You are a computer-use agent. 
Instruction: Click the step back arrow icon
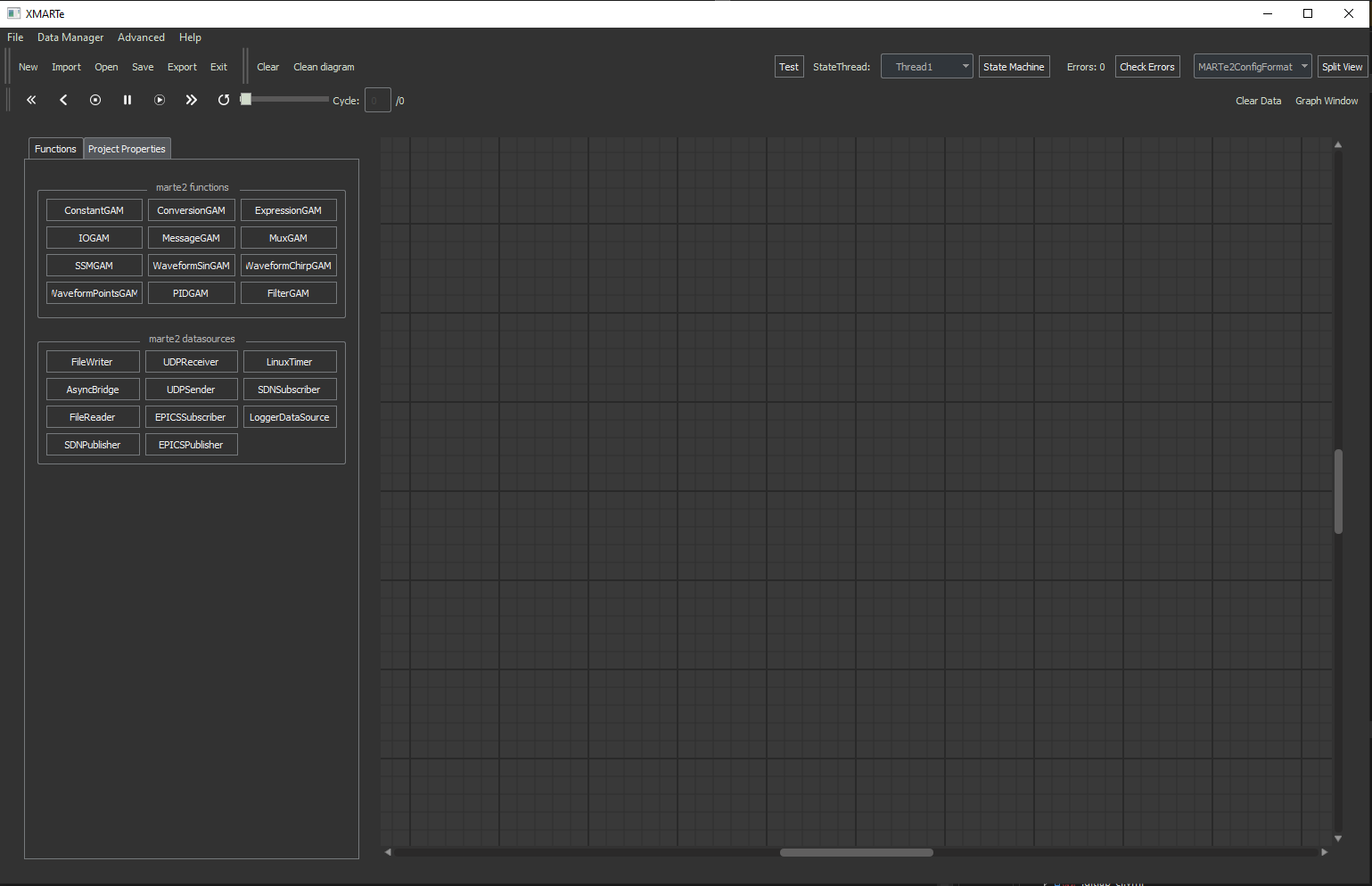(63, 100)
